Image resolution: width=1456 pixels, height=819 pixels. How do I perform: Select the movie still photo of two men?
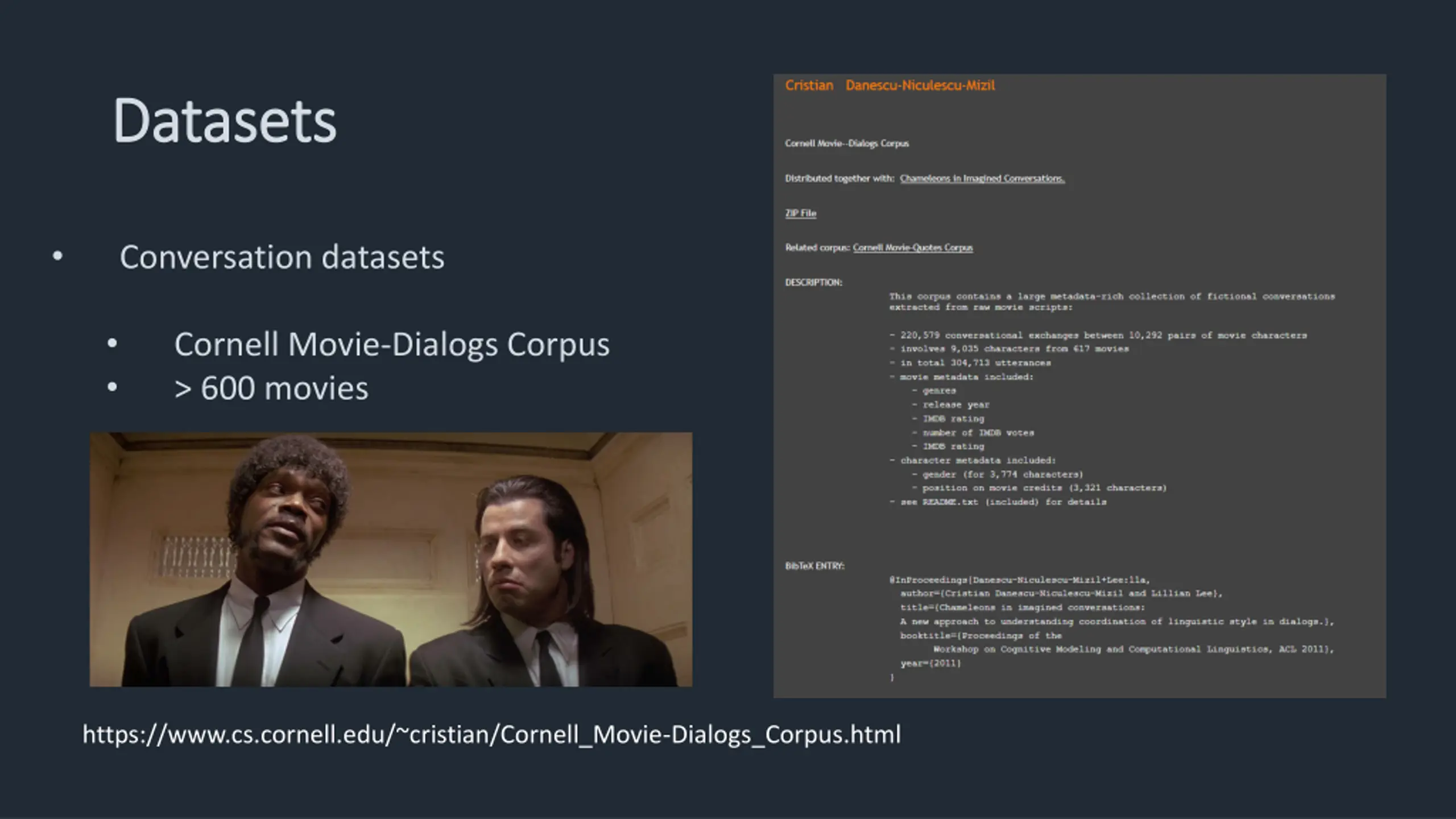tap(391, 559)
